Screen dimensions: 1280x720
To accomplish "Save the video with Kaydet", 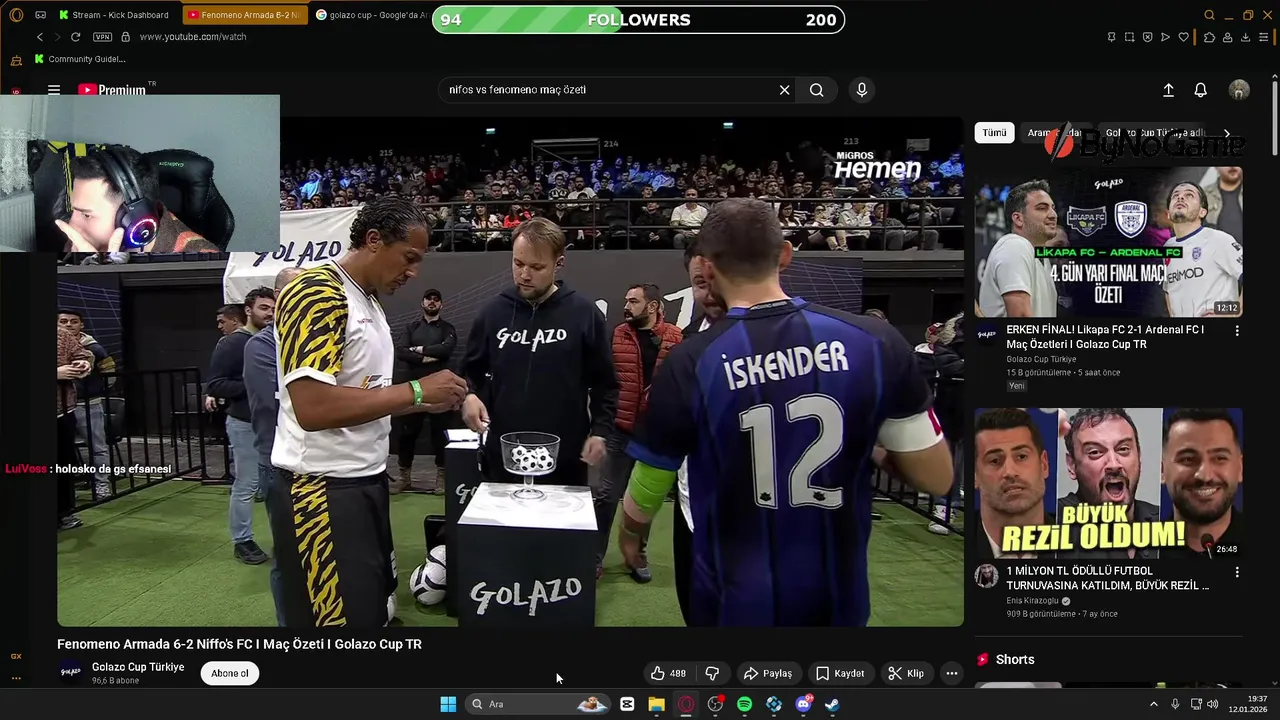I will point(840,674).
